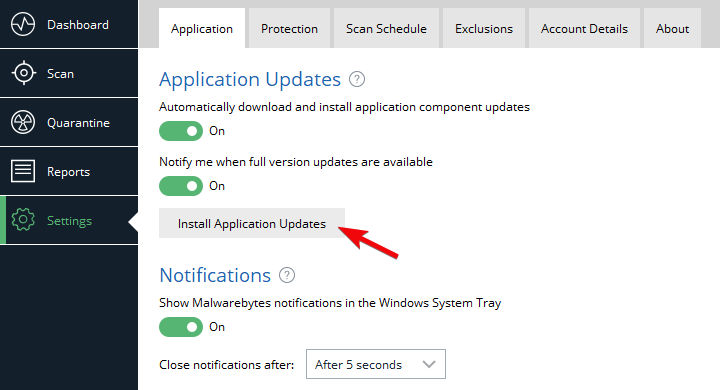Open the About tab
The width and height of the screenshot is (720, 390).
click(x=672, y=28)
